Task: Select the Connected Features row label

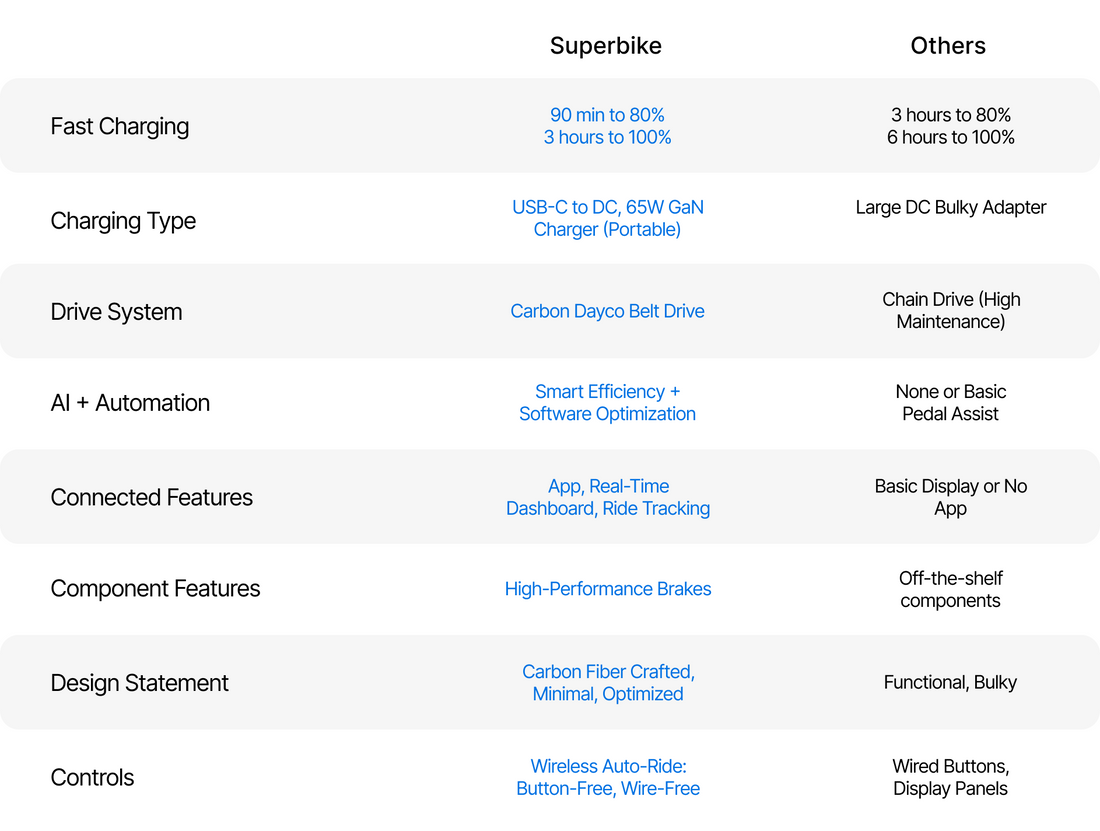Action: click(x=151, y=498)
